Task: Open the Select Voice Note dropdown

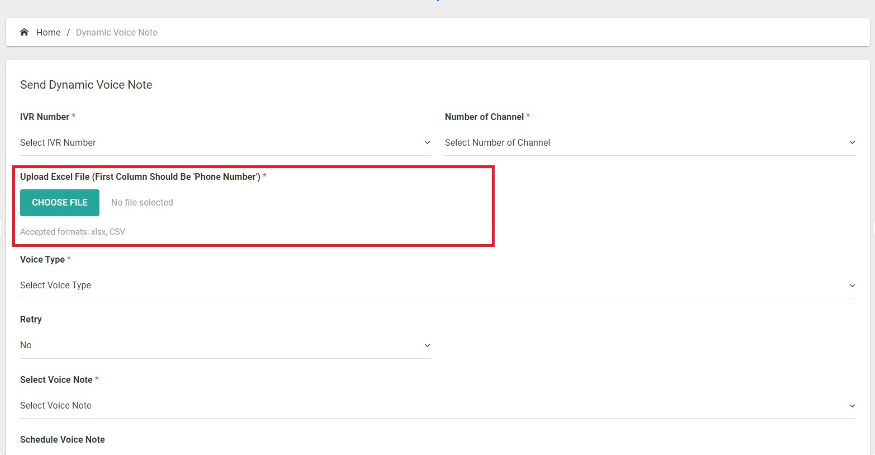Action: (438, 406)
